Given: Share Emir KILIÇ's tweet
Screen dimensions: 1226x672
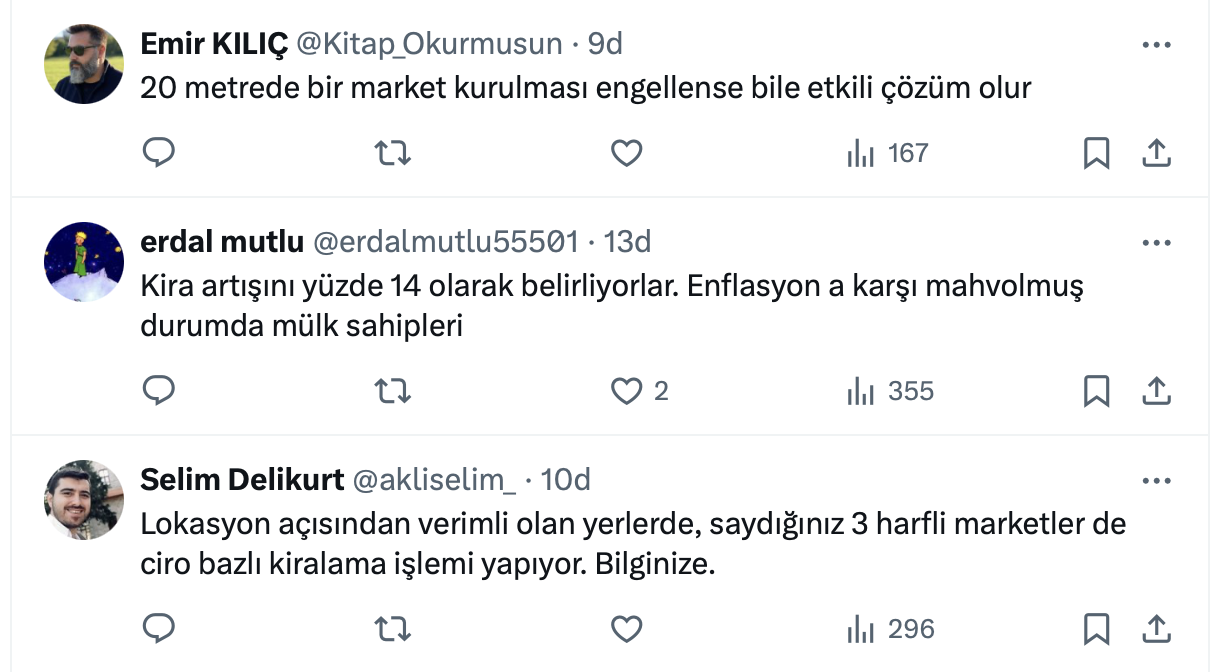Looking at the screenshot, I should tap(1156, 153).
